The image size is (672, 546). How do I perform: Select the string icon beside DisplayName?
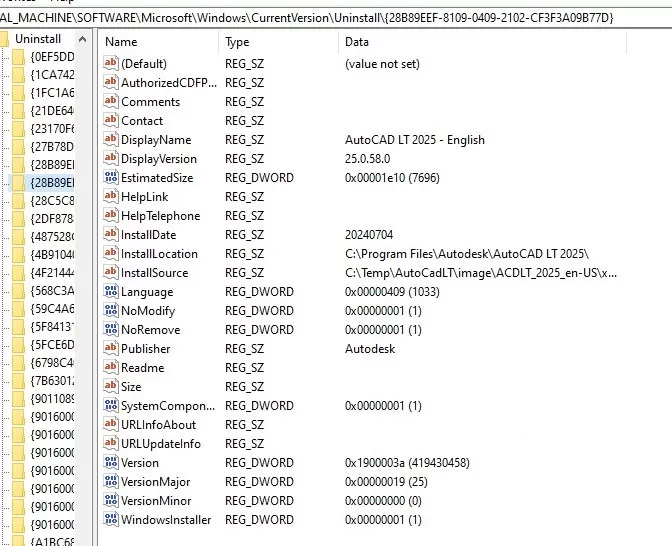(x=111, y=139)
